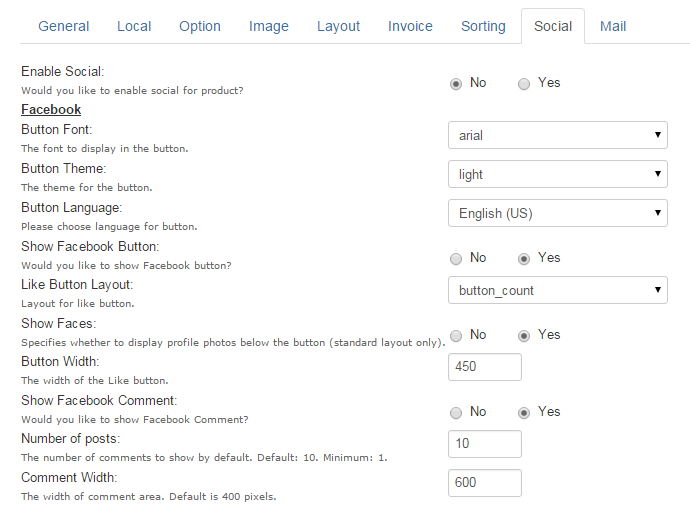Click the Button Width input field
Viewport: 690px width, 505px height.
coord(485,367)
